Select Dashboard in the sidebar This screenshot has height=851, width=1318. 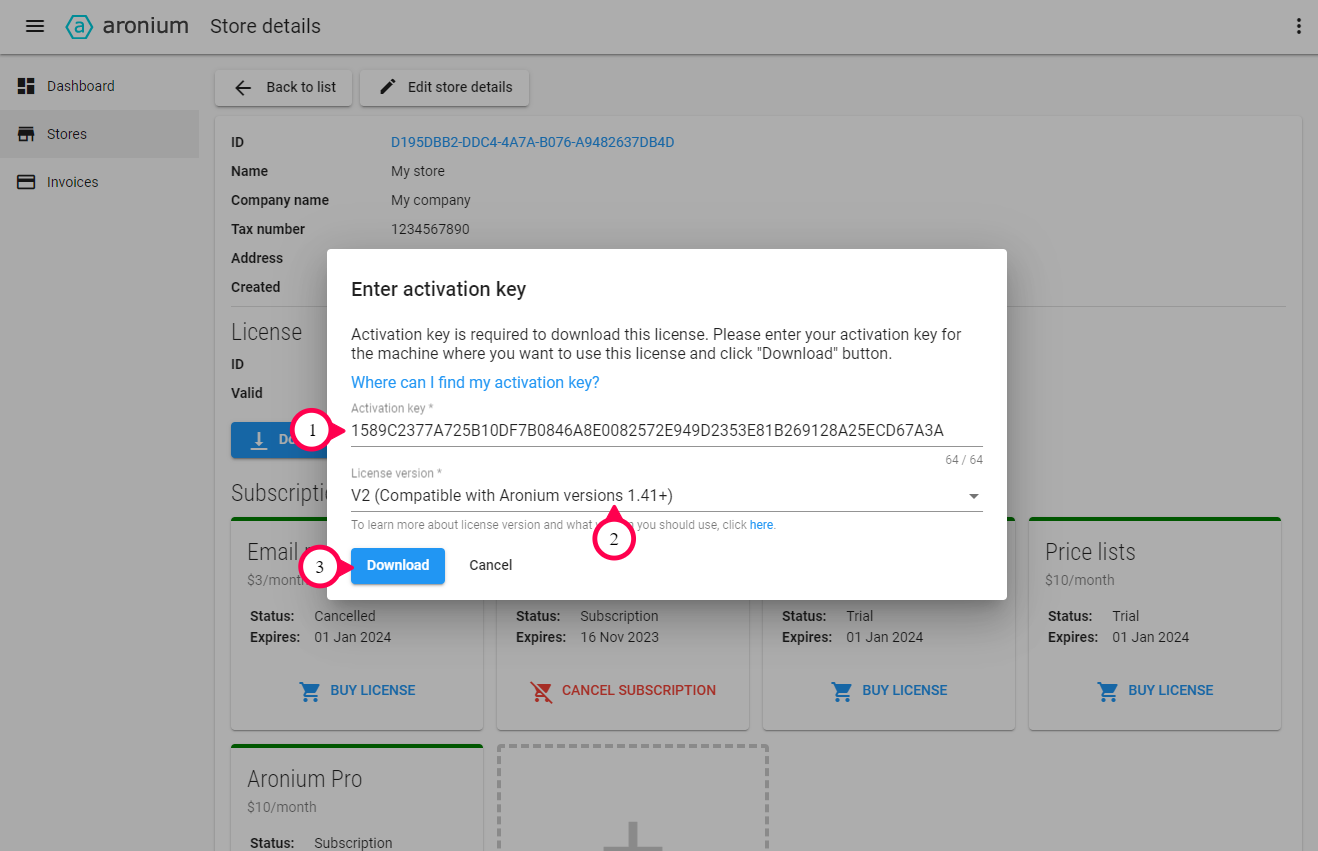(80, 85)
